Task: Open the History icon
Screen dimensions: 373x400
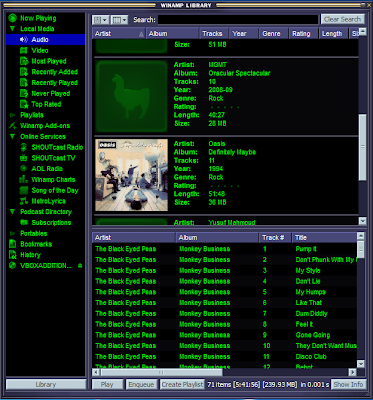Action: [13, 255]
